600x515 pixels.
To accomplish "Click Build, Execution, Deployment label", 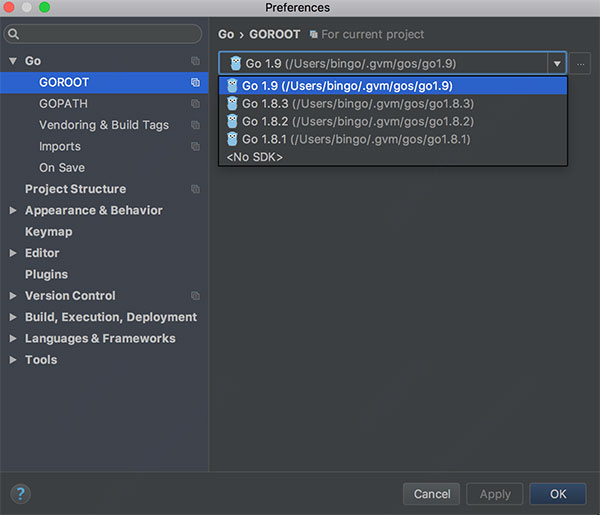I will pos(111,317).
